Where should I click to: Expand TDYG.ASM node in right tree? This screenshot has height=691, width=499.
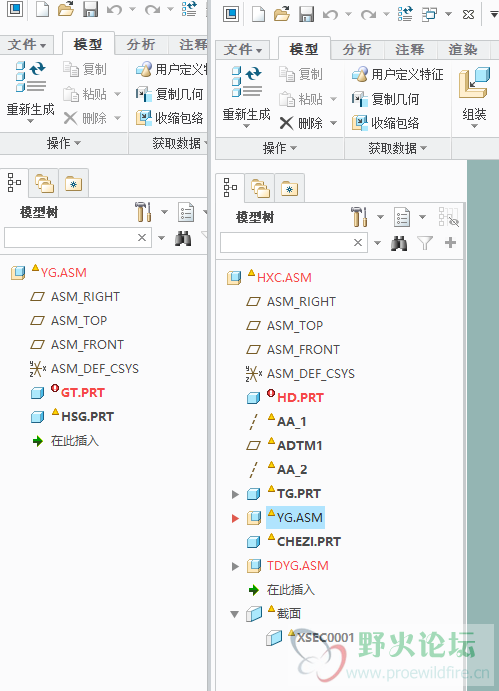point(235,566)
